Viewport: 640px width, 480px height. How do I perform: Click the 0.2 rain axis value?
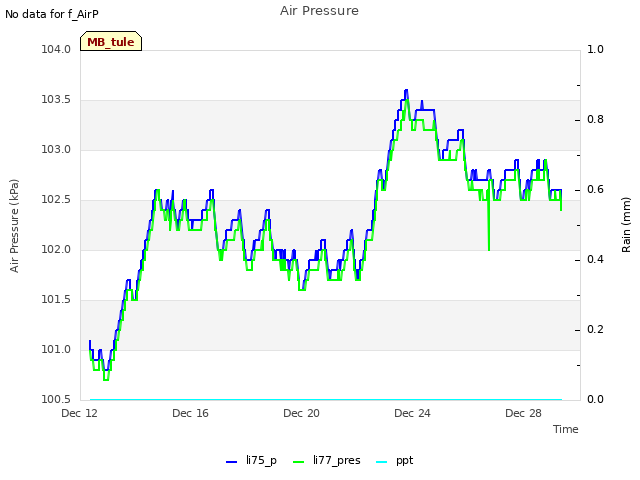coord(595,329)
